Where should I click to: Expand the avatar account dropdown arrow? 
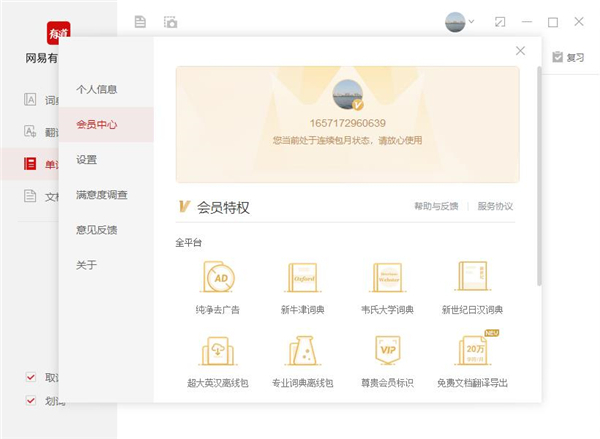(x=472, y=21)
